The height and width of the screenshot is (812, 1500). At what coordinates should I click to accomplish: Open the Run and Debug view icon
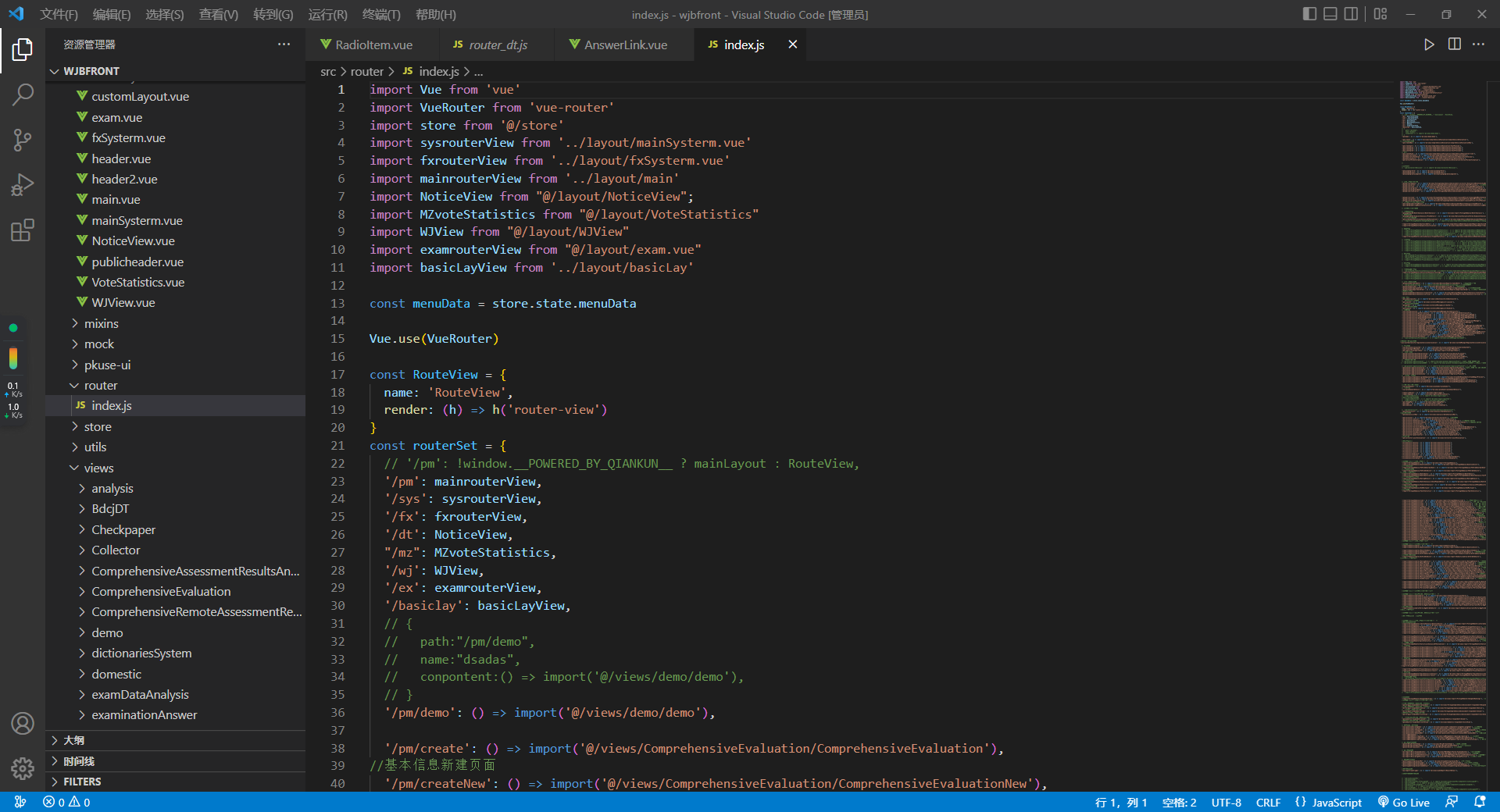coord(23,185)
